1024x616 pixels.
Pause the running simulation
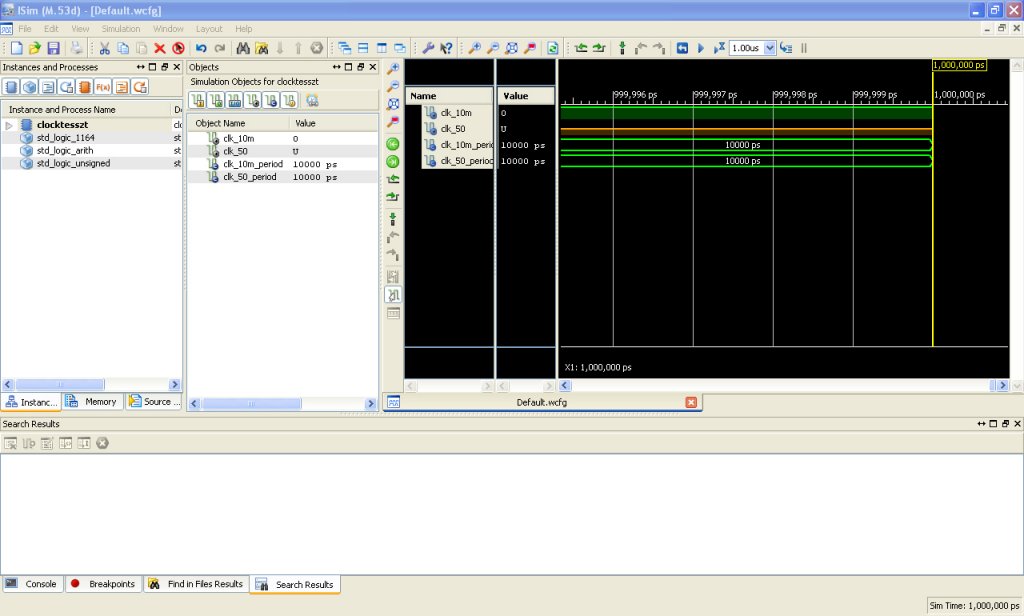tap(804, 48)
